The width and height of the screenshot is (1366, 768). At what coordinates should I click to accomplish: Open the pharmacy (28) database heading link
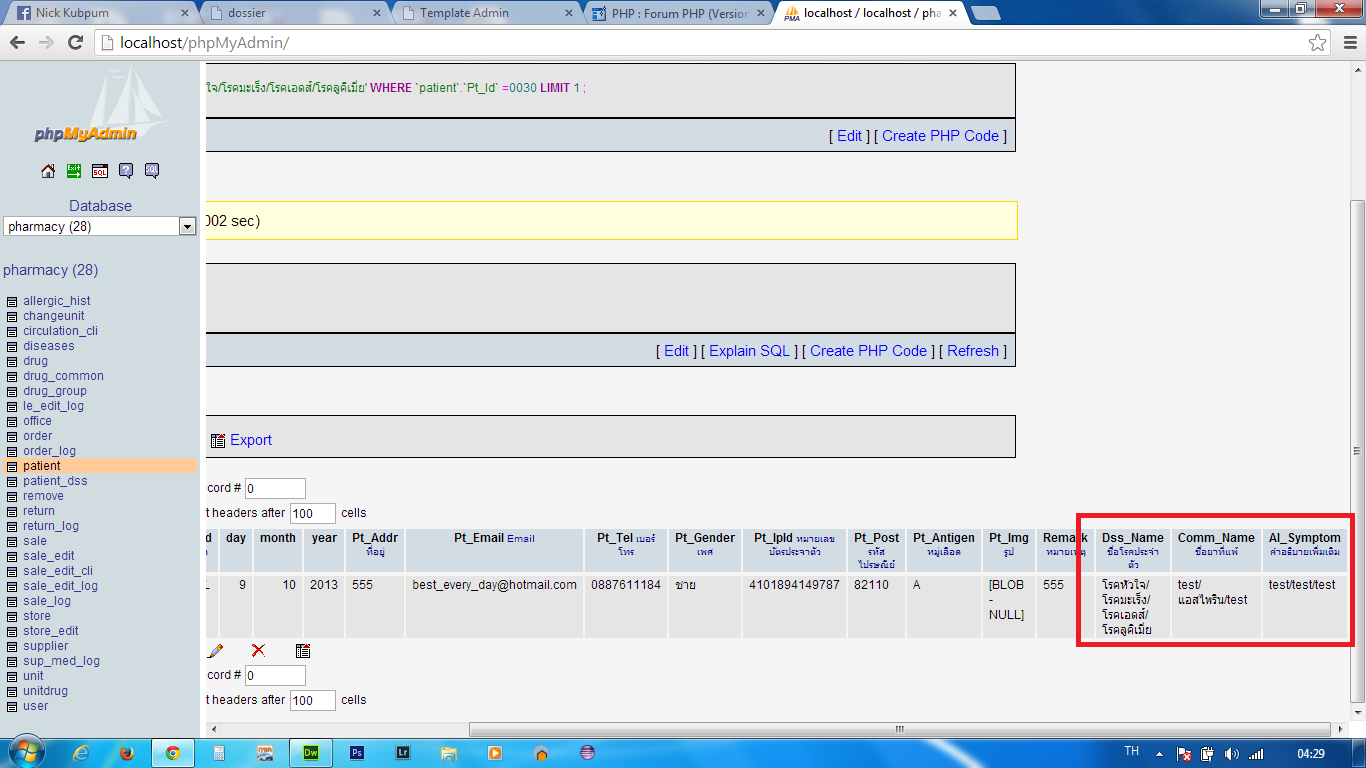(x=51, y=270)
